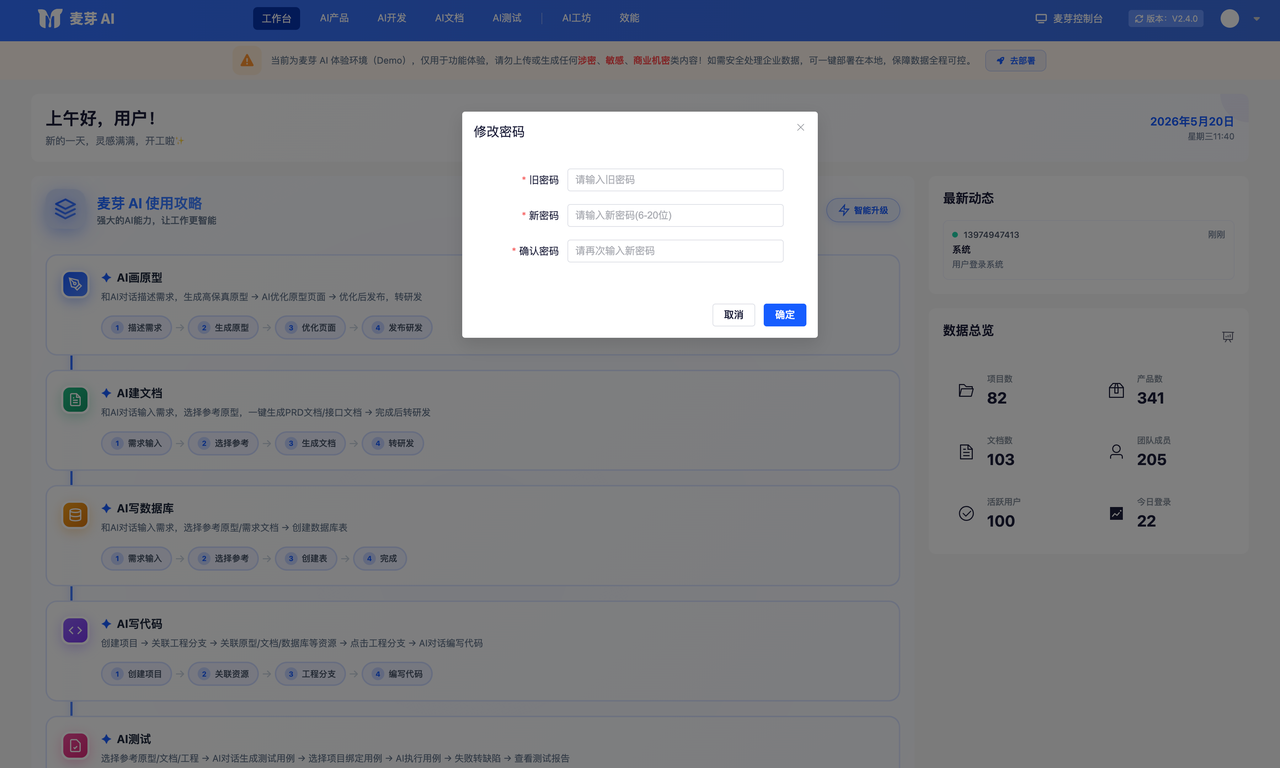Click the warning triangle icon in banner
The width and height of the screenshot is (1280, 768).
coord(246,61)
